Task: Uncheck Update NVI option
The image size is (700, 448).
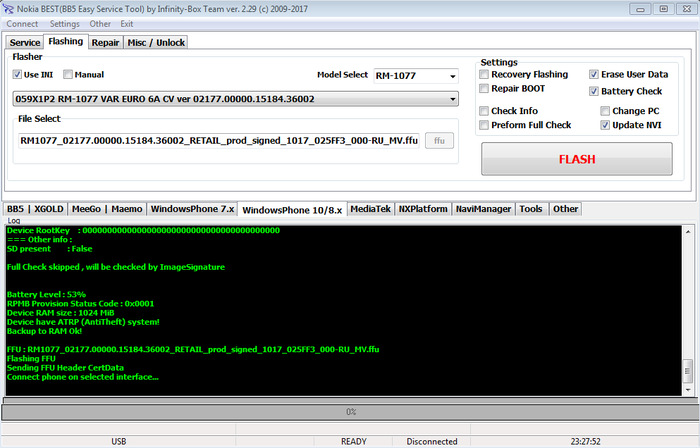Action: [605, 125]
